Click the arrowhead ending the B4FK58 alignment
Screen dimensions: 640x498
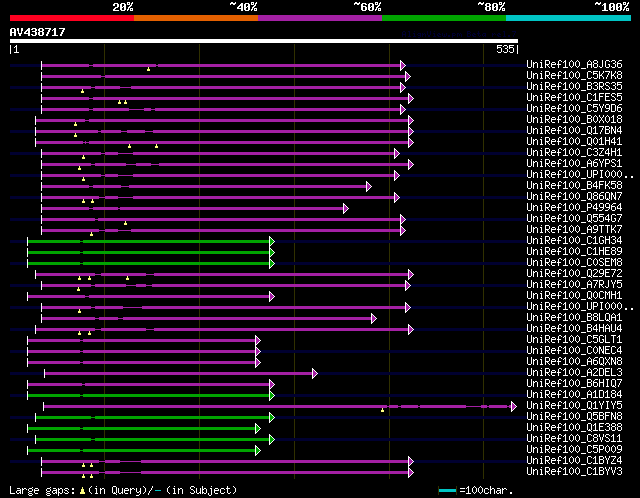[x=369, y=187]
